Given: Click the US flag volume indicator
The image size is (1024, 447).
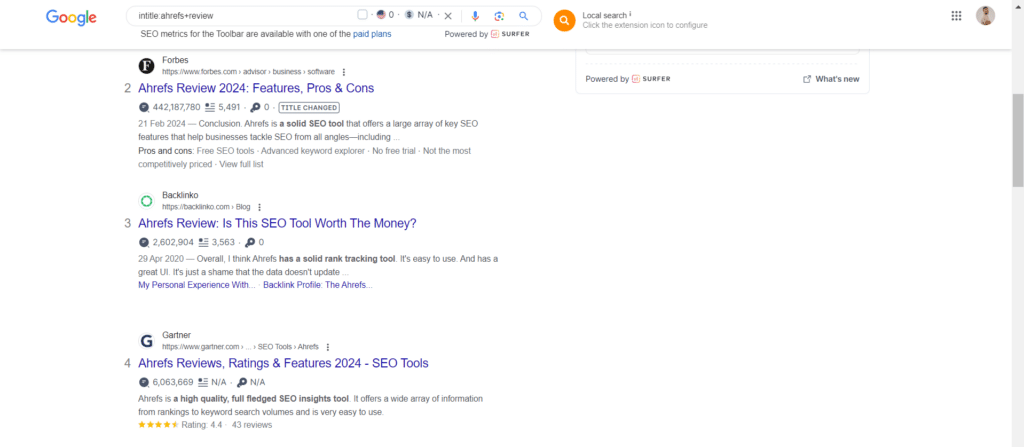Looking at the screenshot, I should 381,14.
